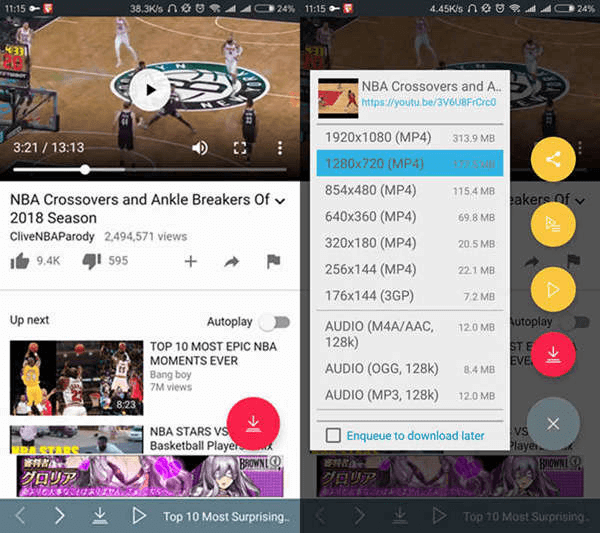Add video to playlist with plus icon
This screenshot has width=600, height=533.
tap(191, 261)
